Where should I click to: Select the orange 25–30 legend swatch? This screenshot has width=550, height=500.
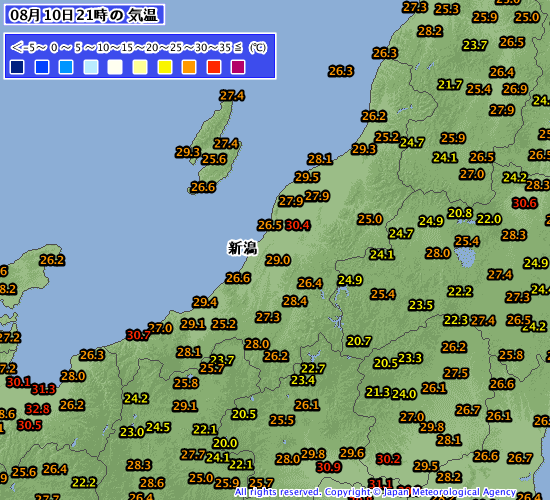tap(189, 67)
